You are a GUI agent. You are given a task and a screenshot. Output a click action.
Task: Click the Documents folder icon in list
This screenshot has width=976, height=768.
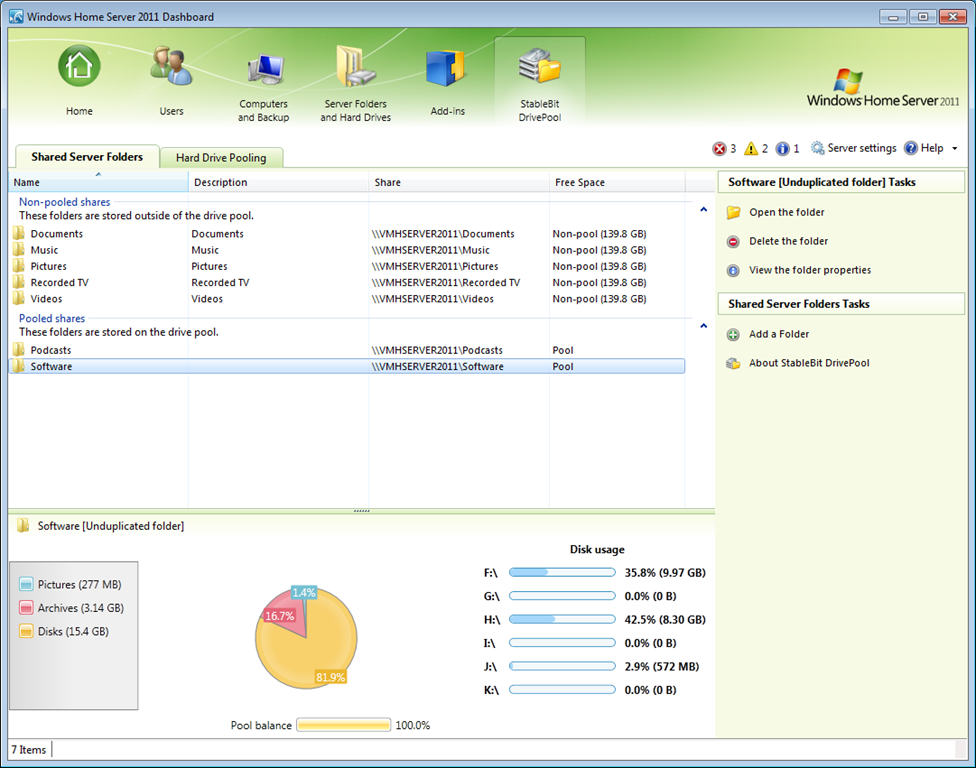coord(19,233)
